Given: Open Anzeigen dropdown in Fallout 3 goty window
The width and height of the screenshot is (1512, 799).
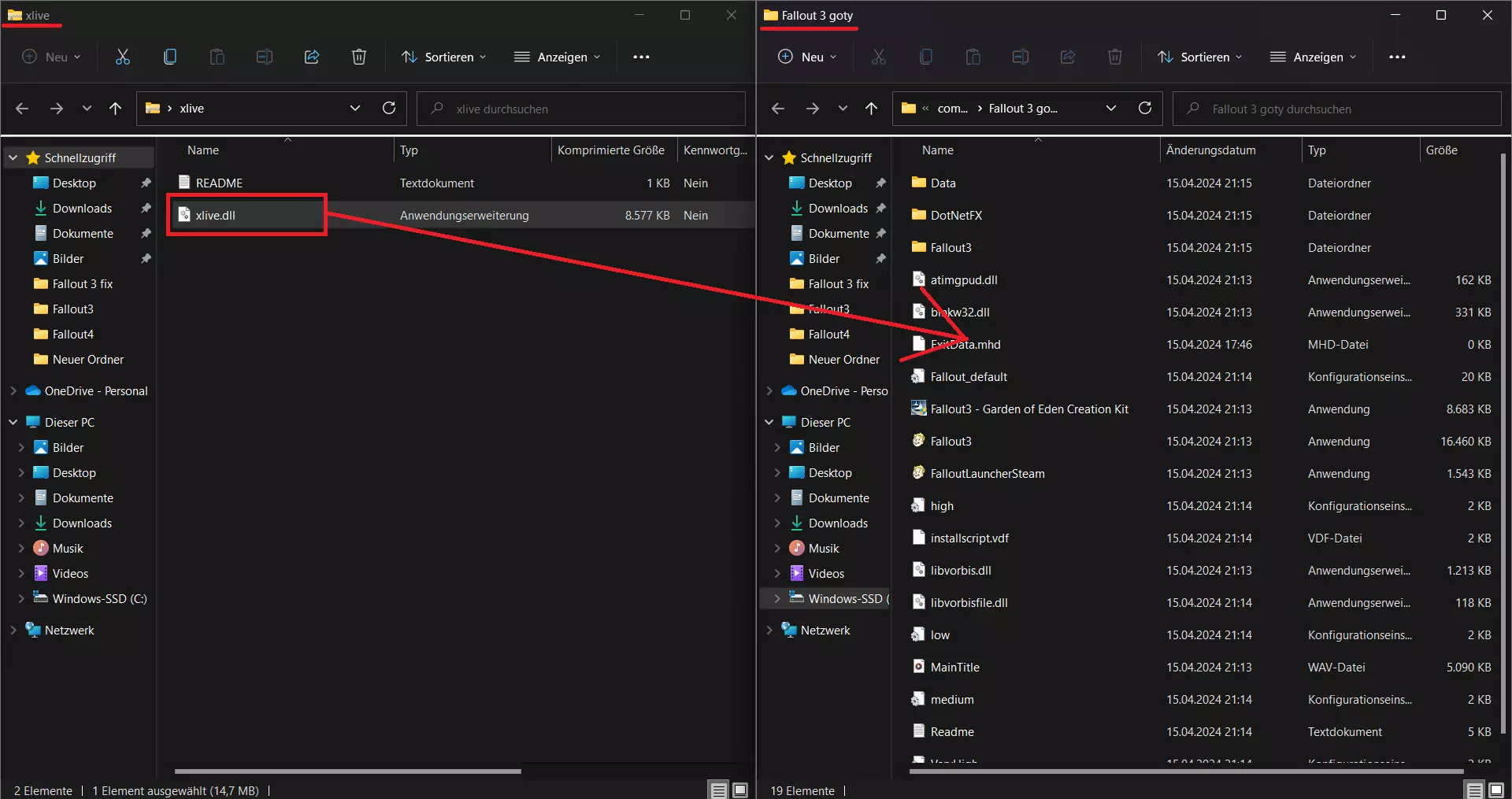Looking at the screenshot, I should click(x=1314, y=57).
